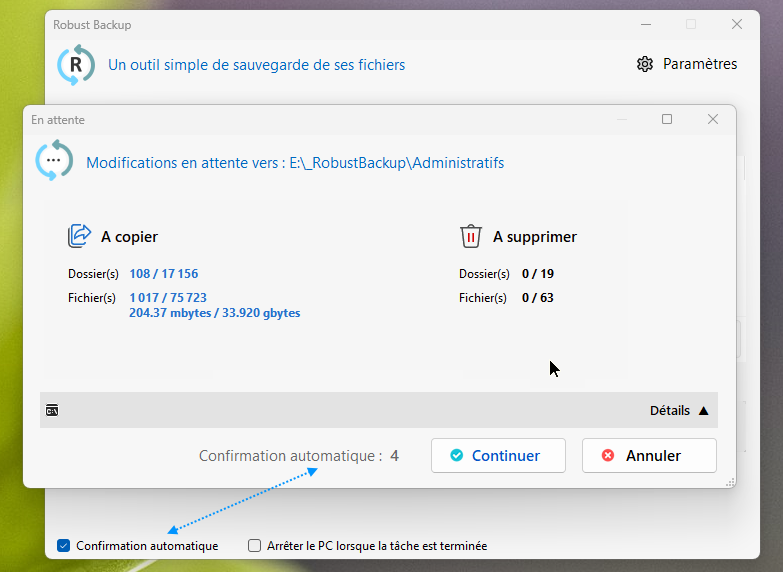The height and width of the screenshot is (572, 783).
Task: Select folder count 108 / 17 156
Action: pos(164,274)
